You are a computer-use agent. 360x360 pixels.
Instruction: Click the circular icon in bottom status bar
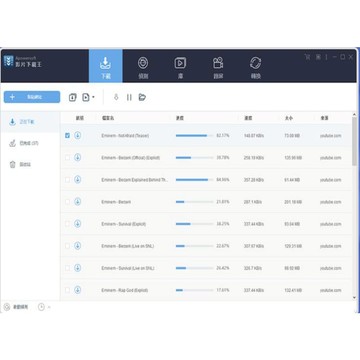tap(7, 307)
